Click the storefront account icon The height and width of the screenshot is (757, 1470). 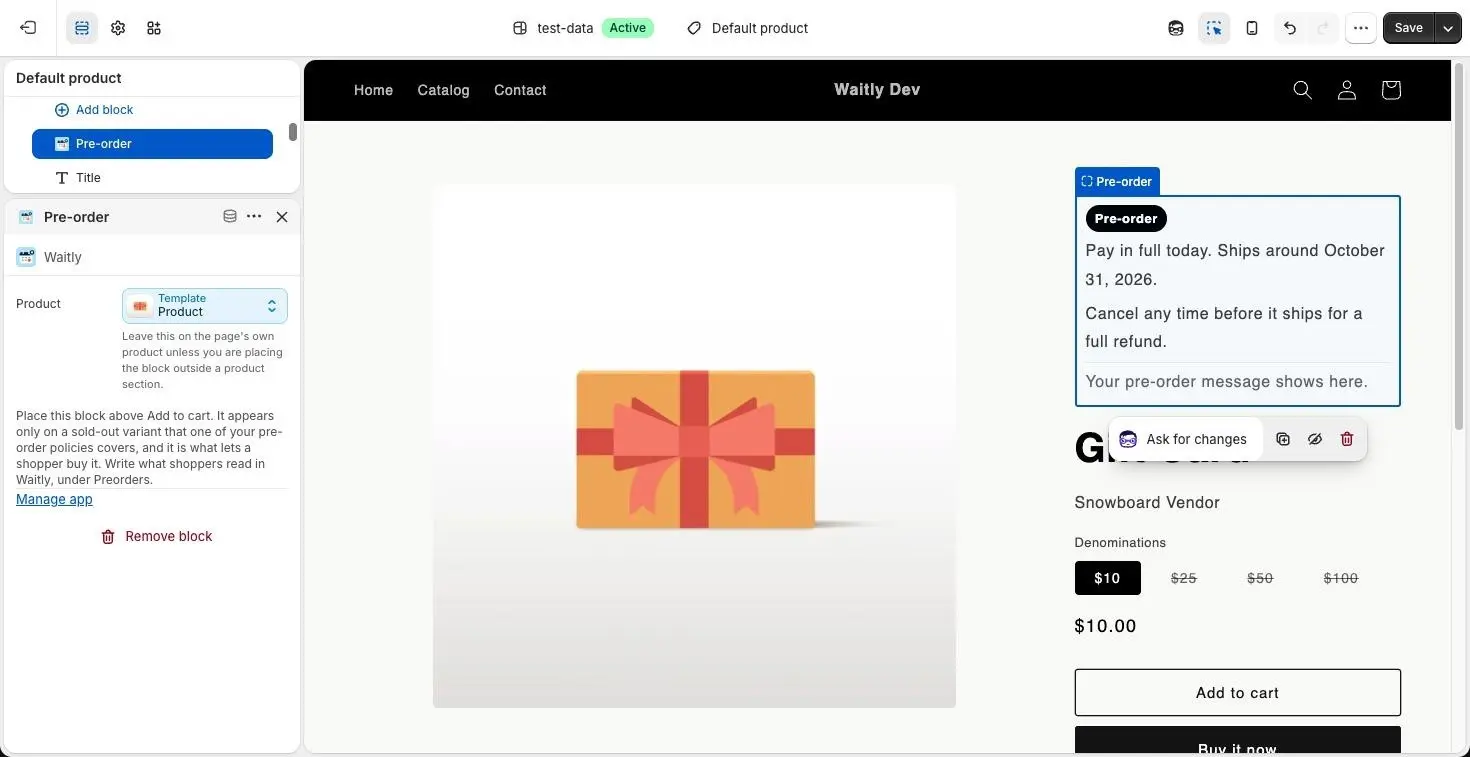pyautogui.click(x=1347, y=90)
